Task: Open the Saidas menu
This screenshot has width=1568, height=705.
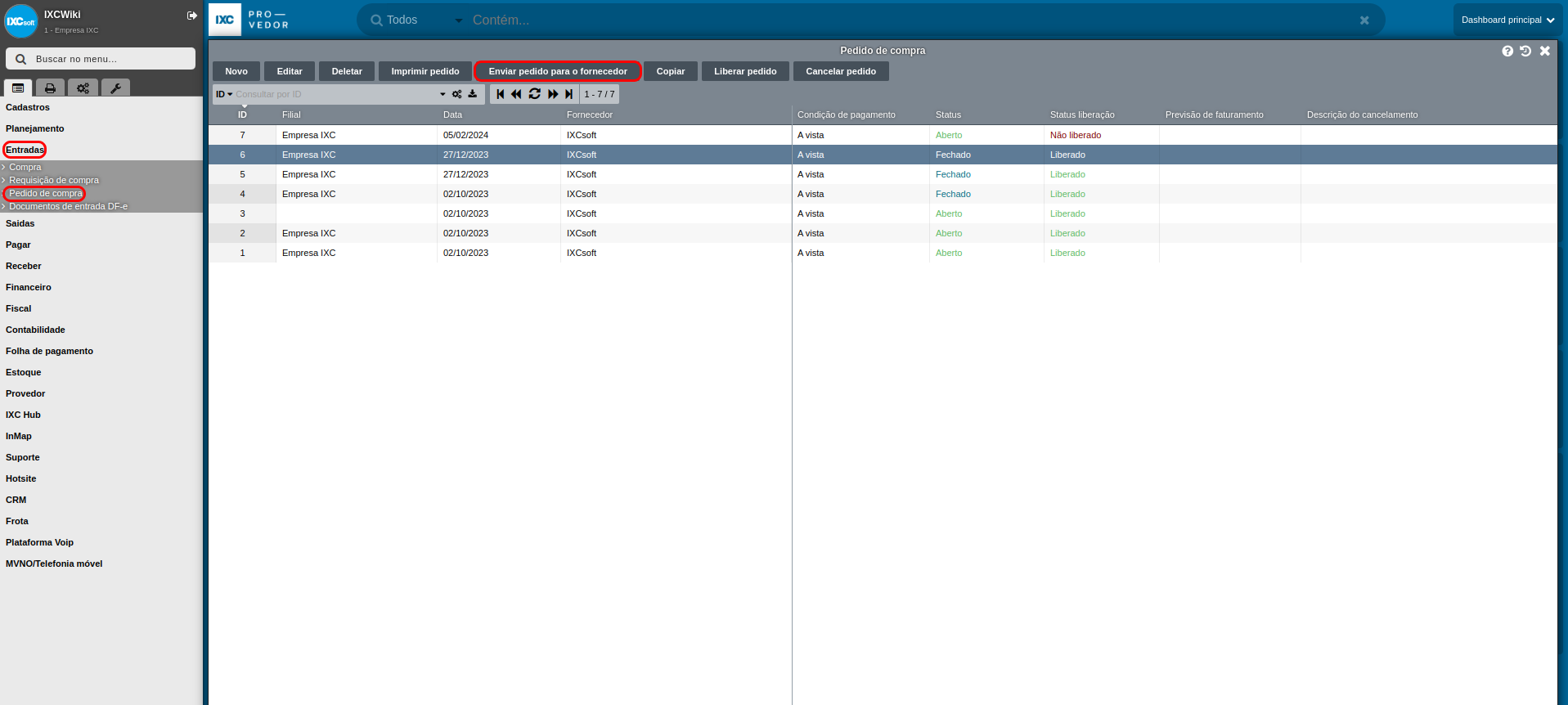Action: point(20,223)
